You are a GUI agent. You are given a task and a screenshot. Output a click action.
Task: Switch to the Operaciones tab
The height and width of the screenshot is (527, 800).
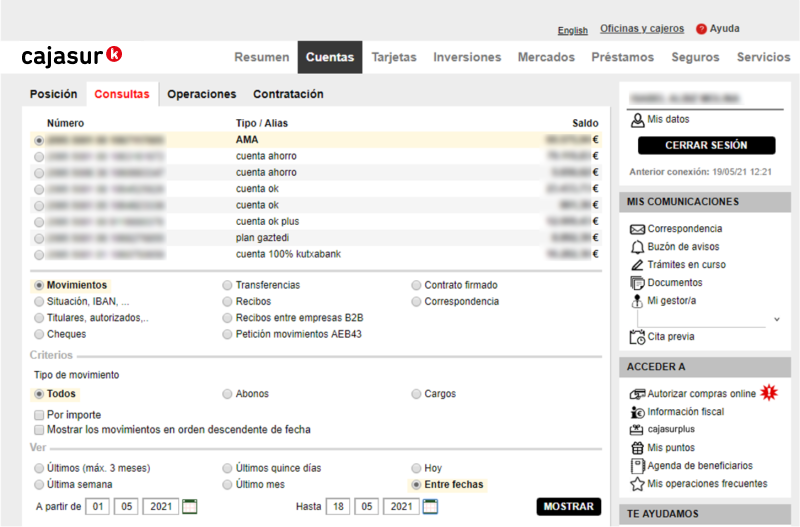(201, 94)
